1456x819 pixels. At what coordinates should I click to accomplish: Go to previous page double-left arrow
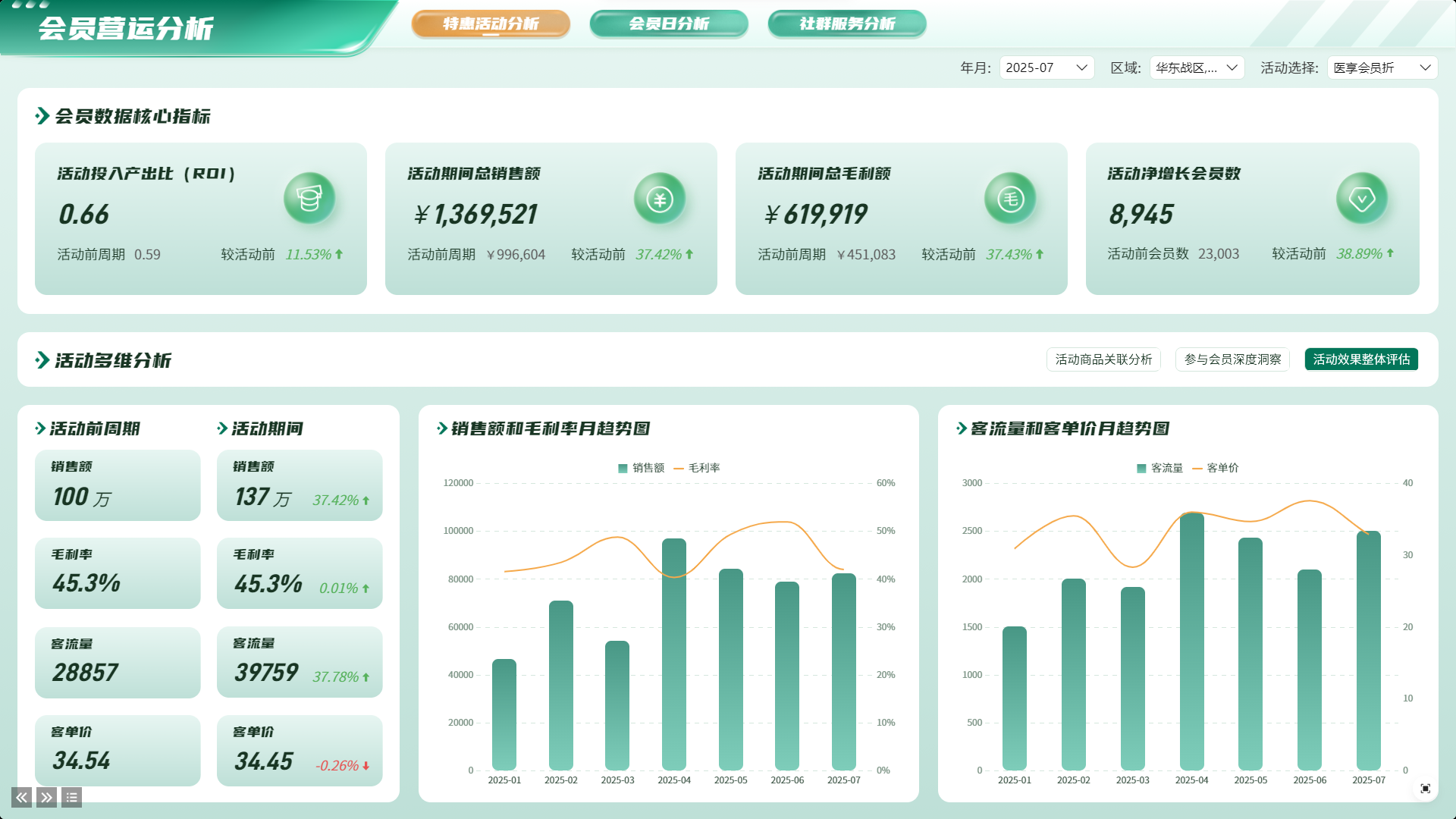pos(21,797)
